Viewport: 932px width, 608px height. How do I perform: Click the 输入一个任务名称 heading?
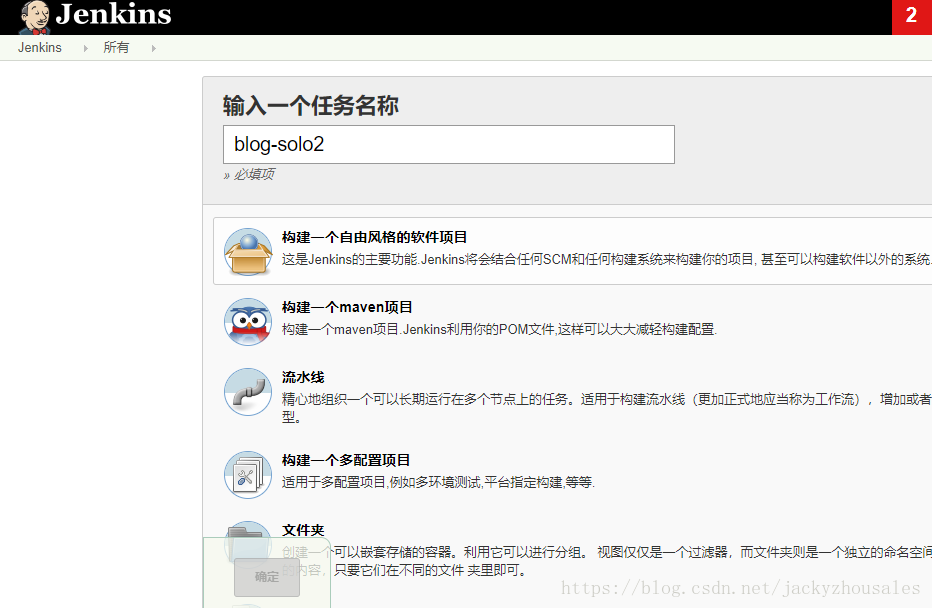[x=311, y=106]
